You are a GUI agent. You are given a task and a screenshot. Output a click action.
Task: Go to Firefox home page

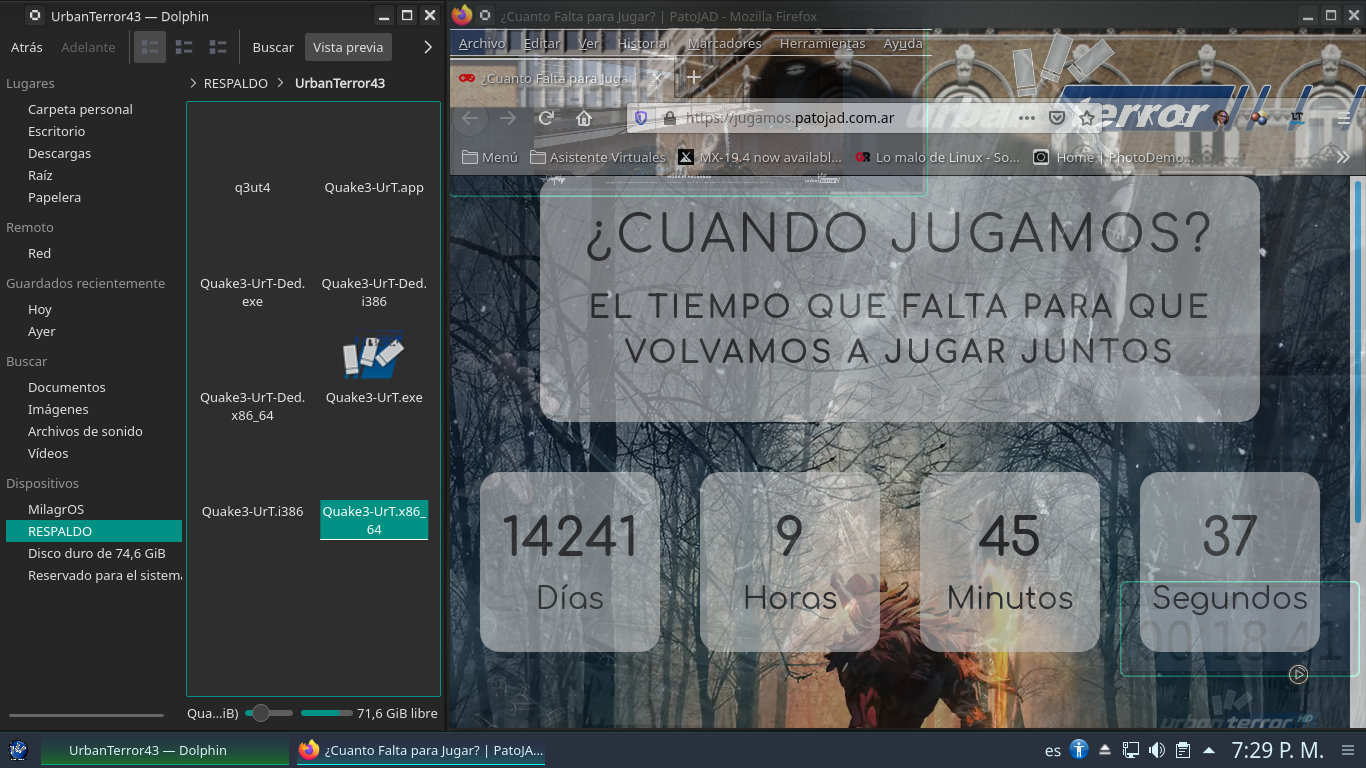coord(584,118)
